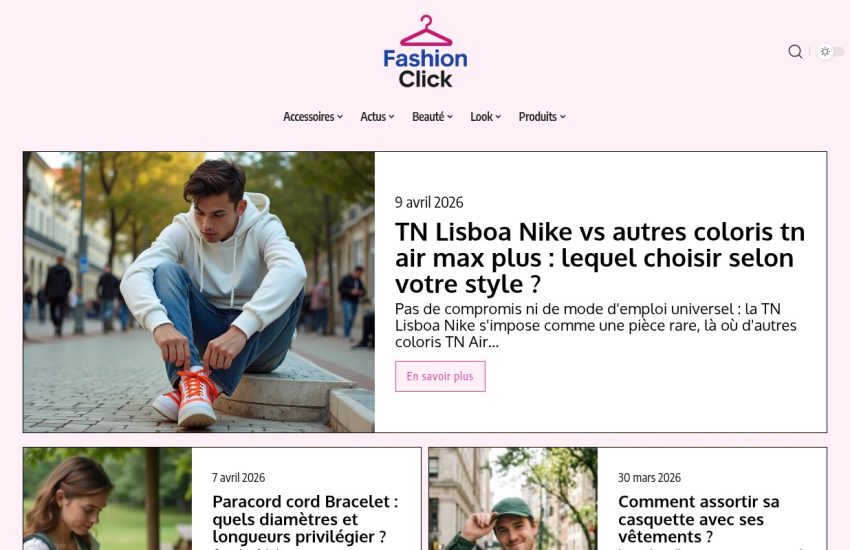Click the Pas de compromis excerpt text
The image size is (850, 550).
(596, 325)
